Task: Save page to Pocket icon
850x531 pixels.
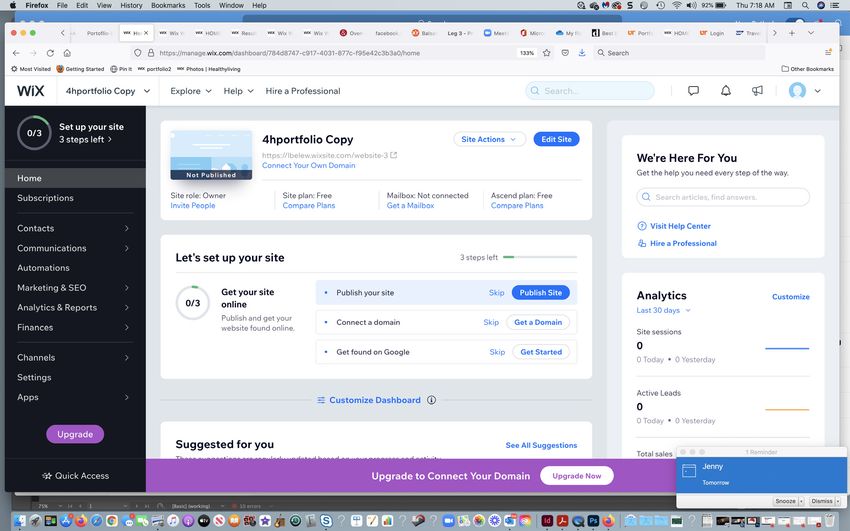Action: tap(565, 53)
